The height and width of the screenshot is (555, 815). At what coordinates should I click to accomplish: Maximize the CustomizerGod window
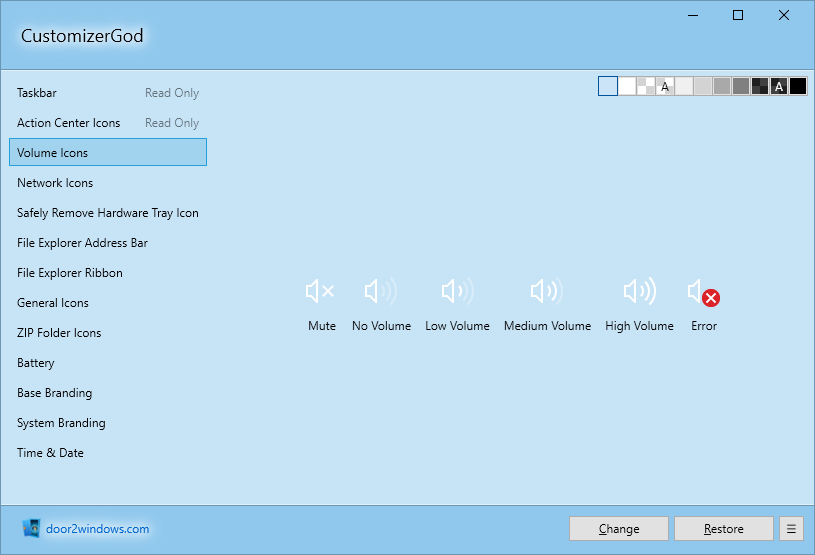click(738, 16)
